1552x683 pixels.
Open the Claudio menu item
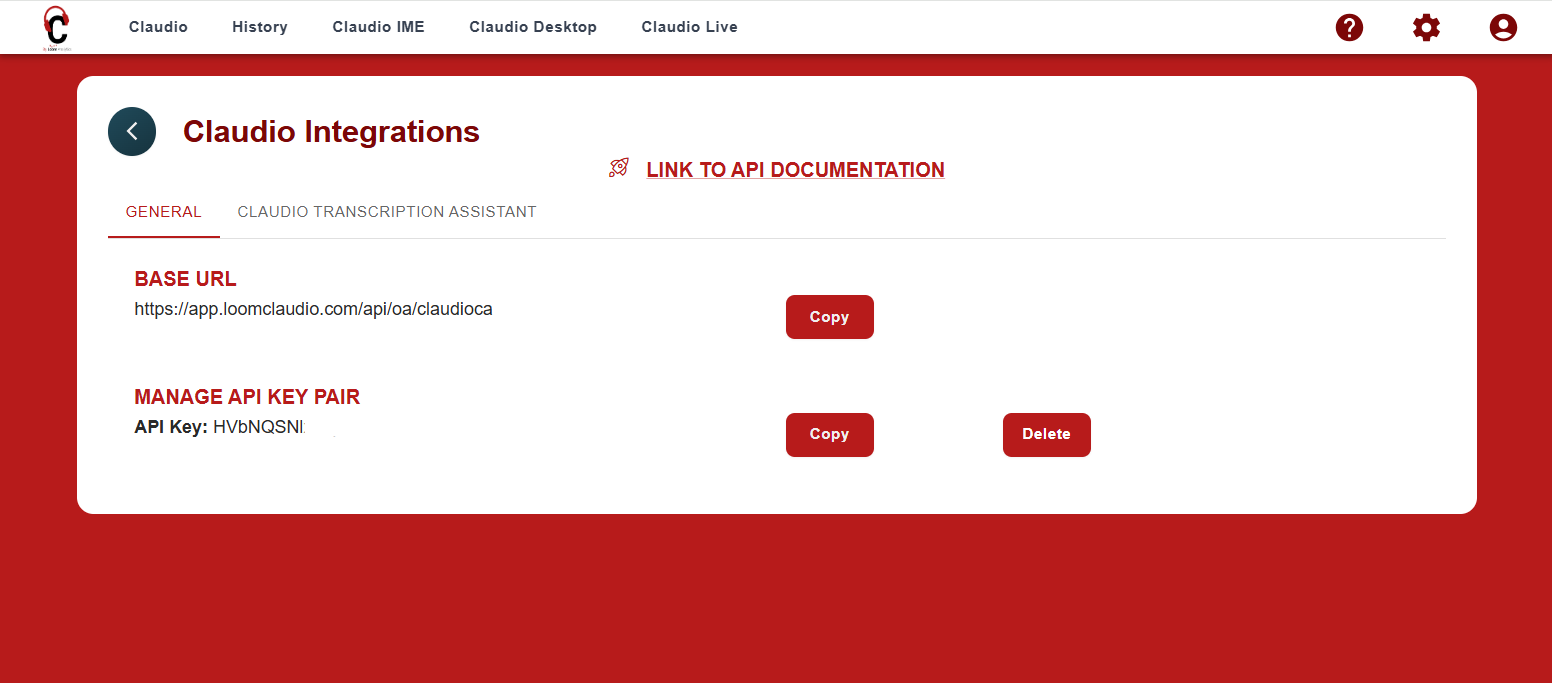point(158,27)
